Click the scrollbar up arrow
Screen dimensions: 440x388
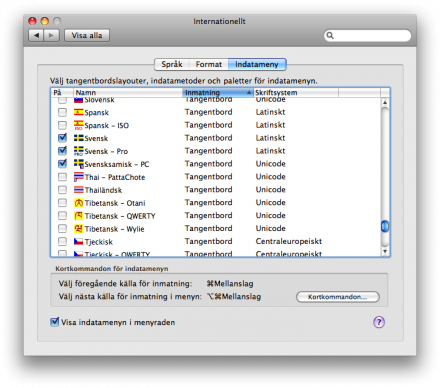(385, 102)
